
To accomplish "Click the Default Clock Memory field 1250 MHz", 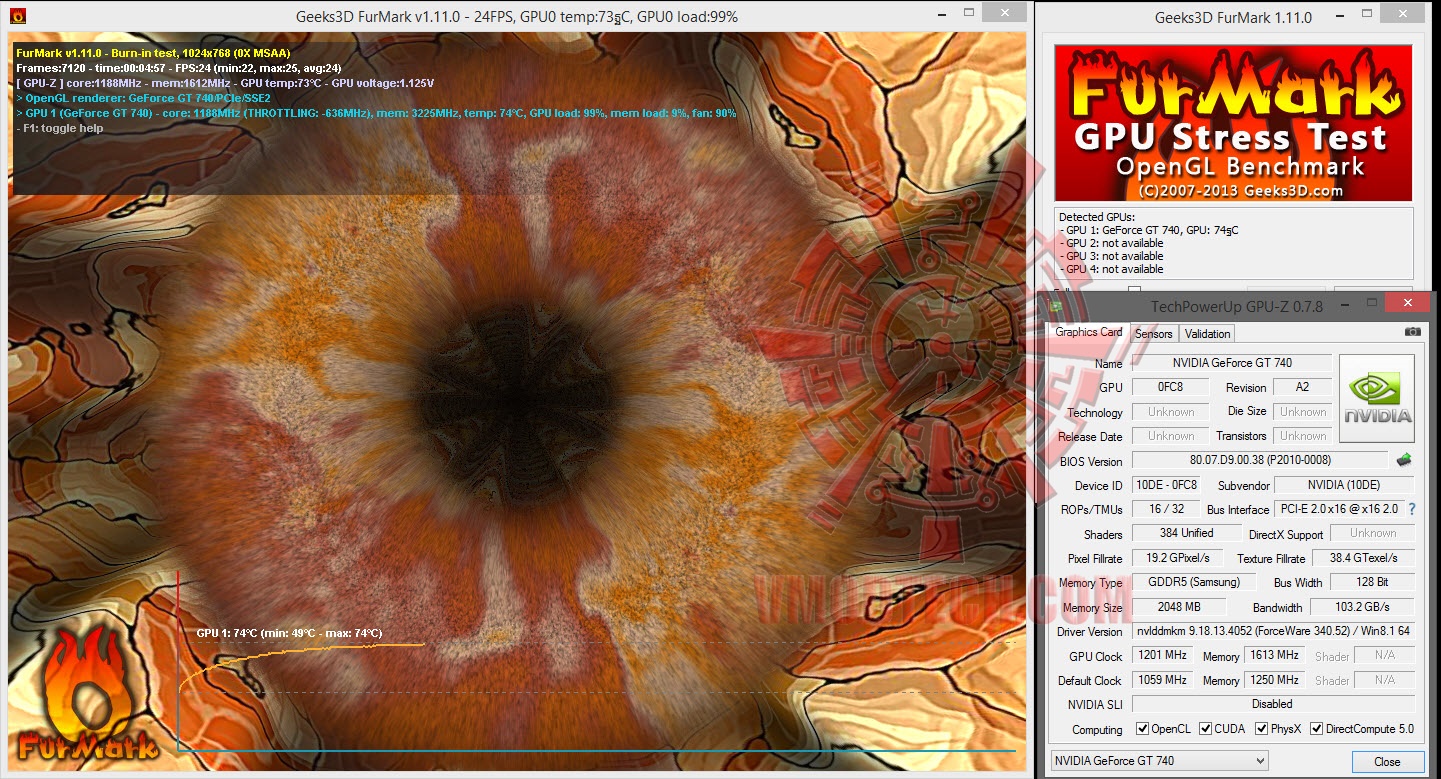I will pos(1274,680).
